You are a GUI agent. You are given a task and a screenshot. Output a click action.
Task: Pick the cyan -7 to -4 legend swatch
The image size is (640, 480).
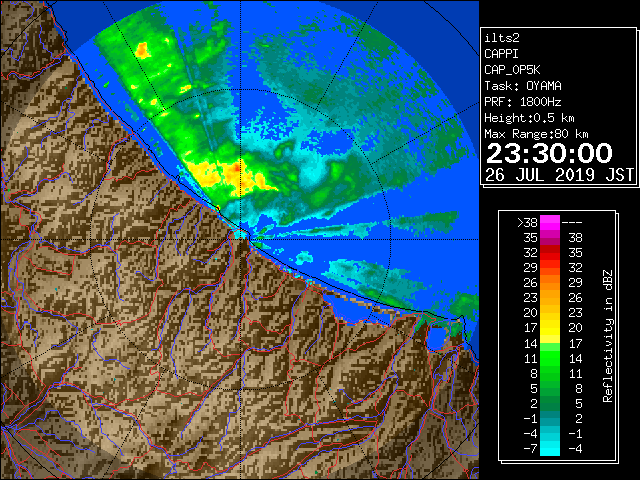(x=550, y=448)
